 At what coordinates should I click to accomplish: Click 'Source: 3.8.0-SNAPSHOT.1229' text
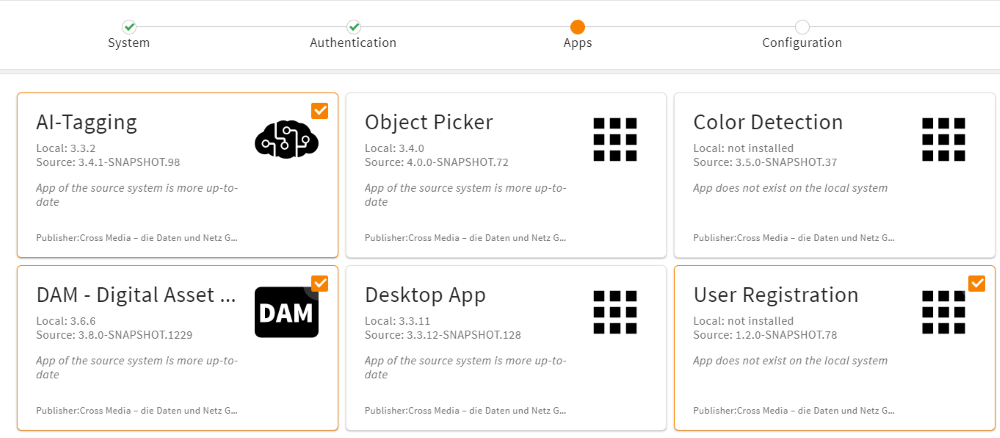114,335
